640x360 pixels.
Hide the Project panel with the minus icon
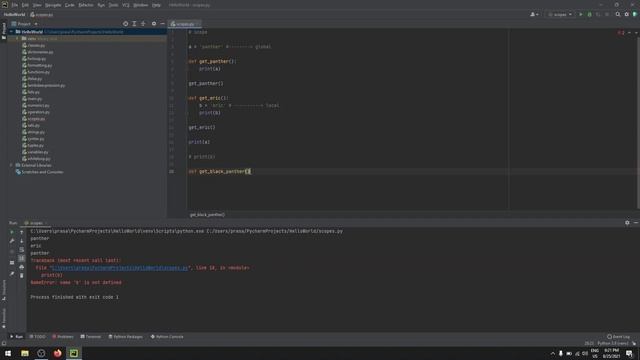(x=162, y=24)
